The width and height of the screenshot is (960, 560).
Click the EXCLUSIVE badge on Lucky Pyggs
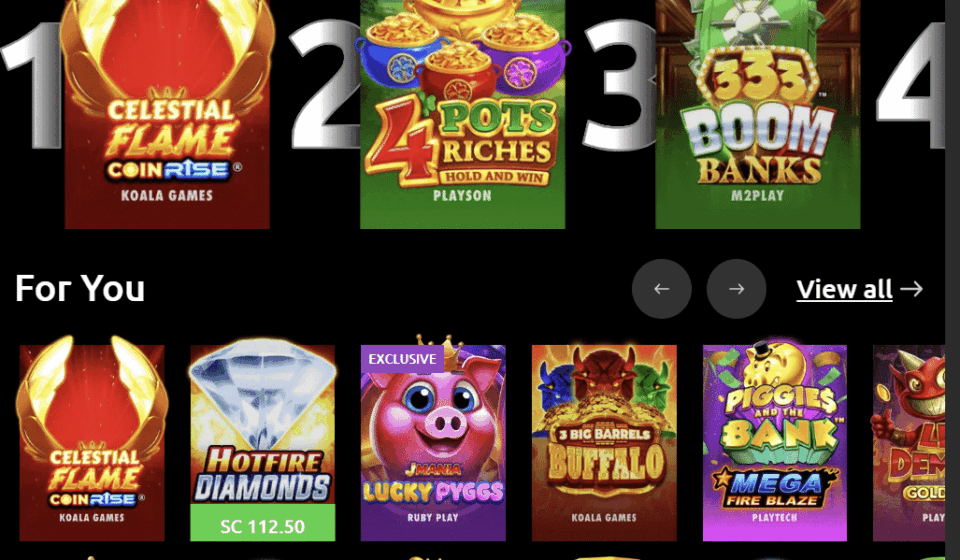coord(402,359)
